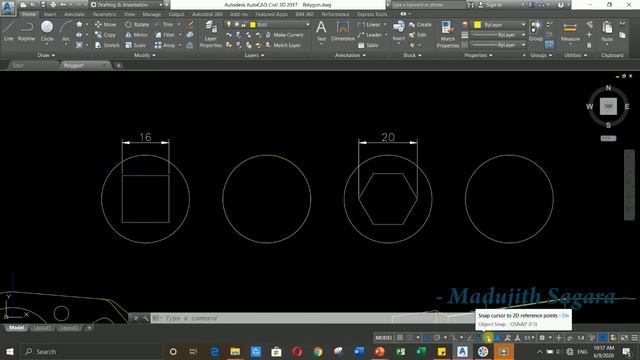Expand the Draw panel
Viewport: 640px width, 360px height.
(46, 55)
